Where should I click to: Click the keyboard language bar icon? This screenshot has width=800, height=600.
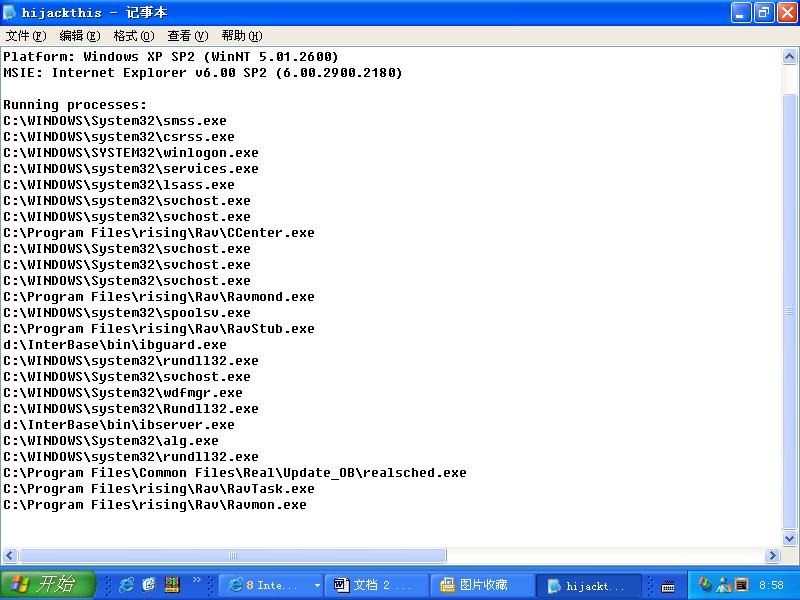668,586
